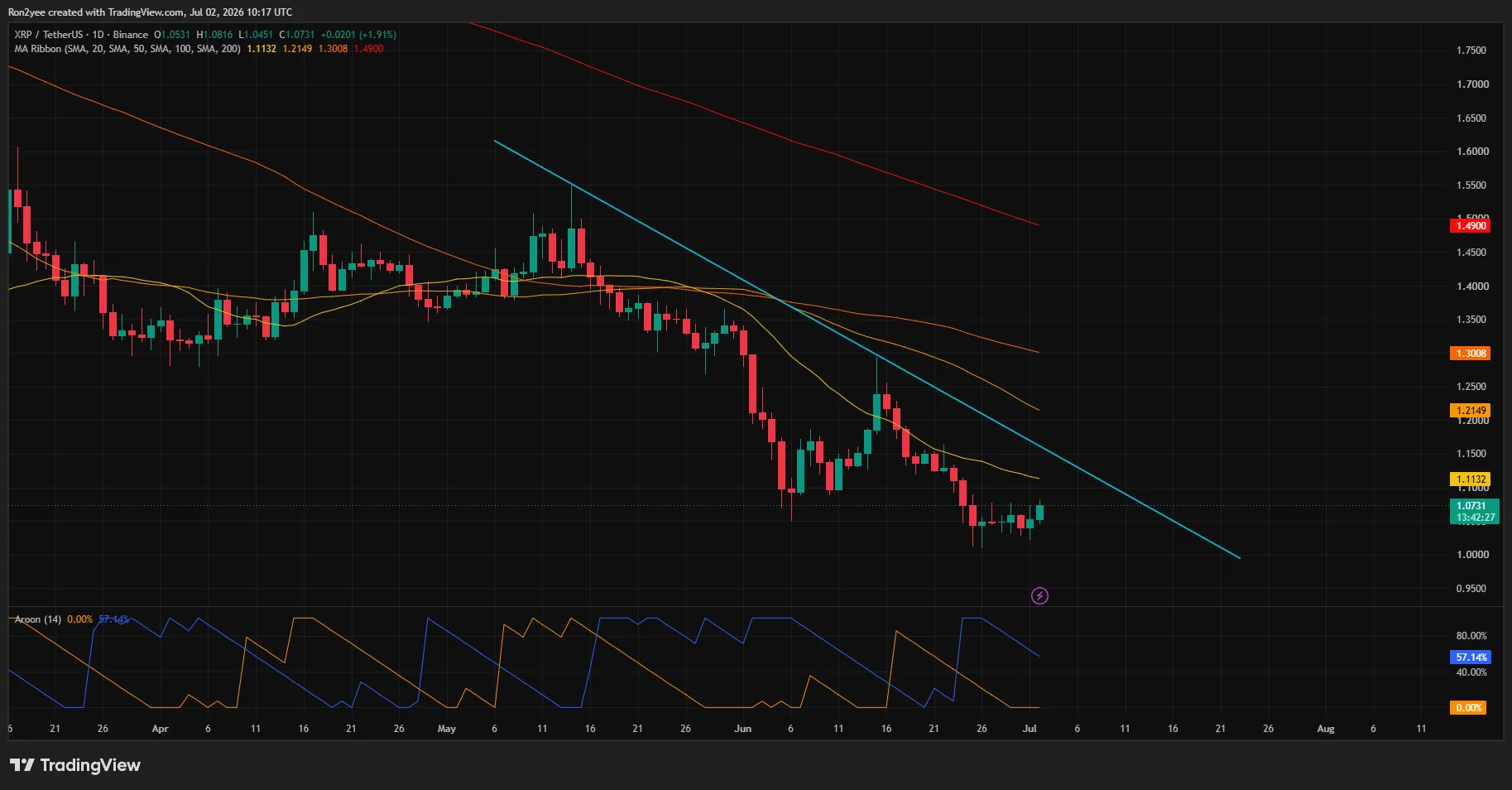Click the orange 1.3008 price axis label
This screenshot has height=790, width=1512.
click(x=1471, y=354)
